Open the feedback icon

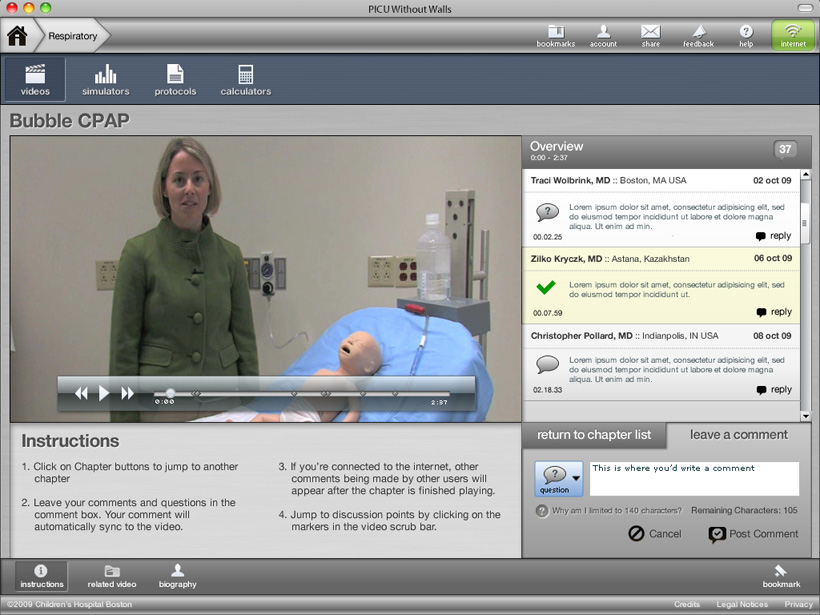pos(698,37)
